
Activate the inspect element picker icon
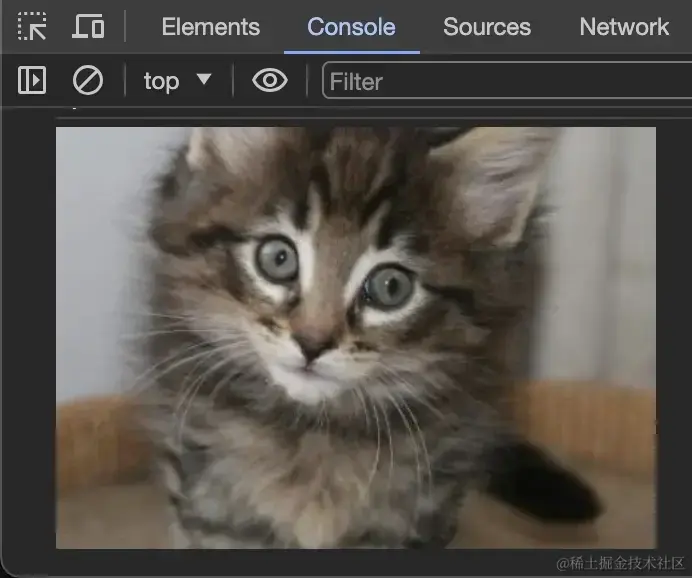coord(32,26)
